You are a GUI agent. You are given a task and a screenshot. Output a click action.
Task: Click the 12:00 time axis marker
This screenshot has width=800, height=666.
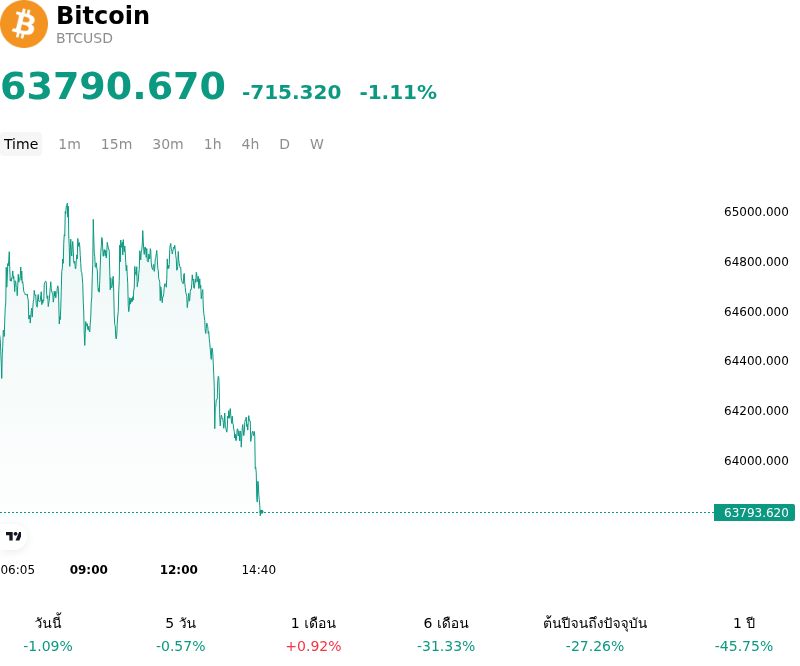(179, 570)
